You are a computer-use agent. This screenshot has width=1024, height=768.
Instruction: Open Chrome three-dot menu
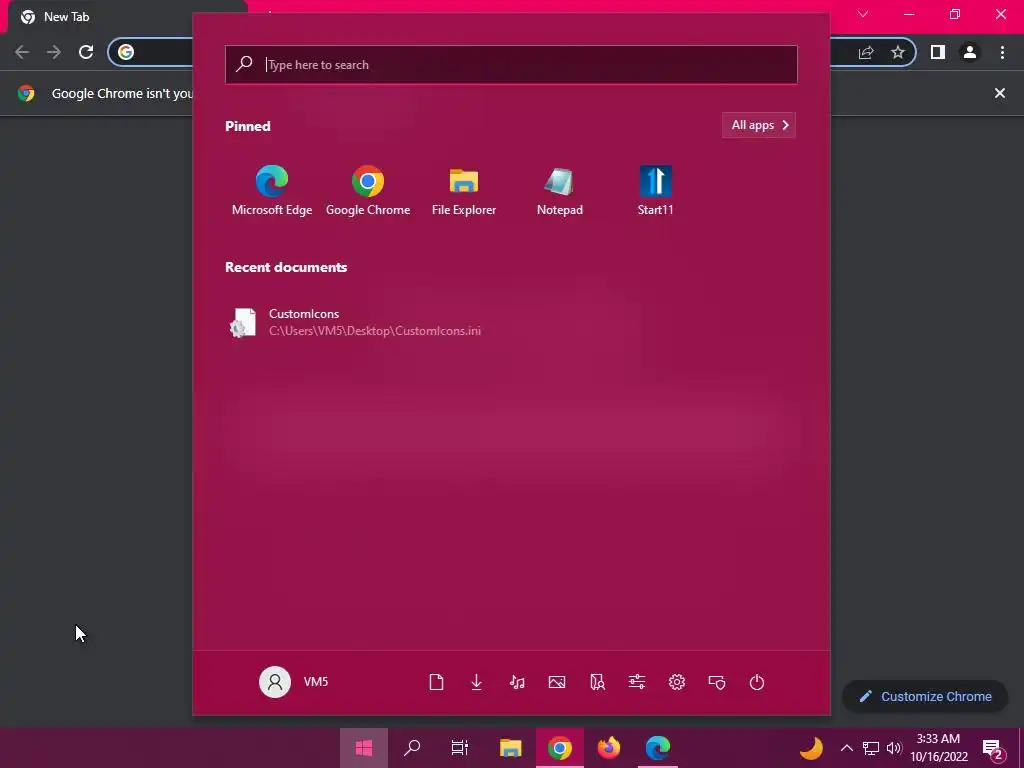pos(1002,52)
